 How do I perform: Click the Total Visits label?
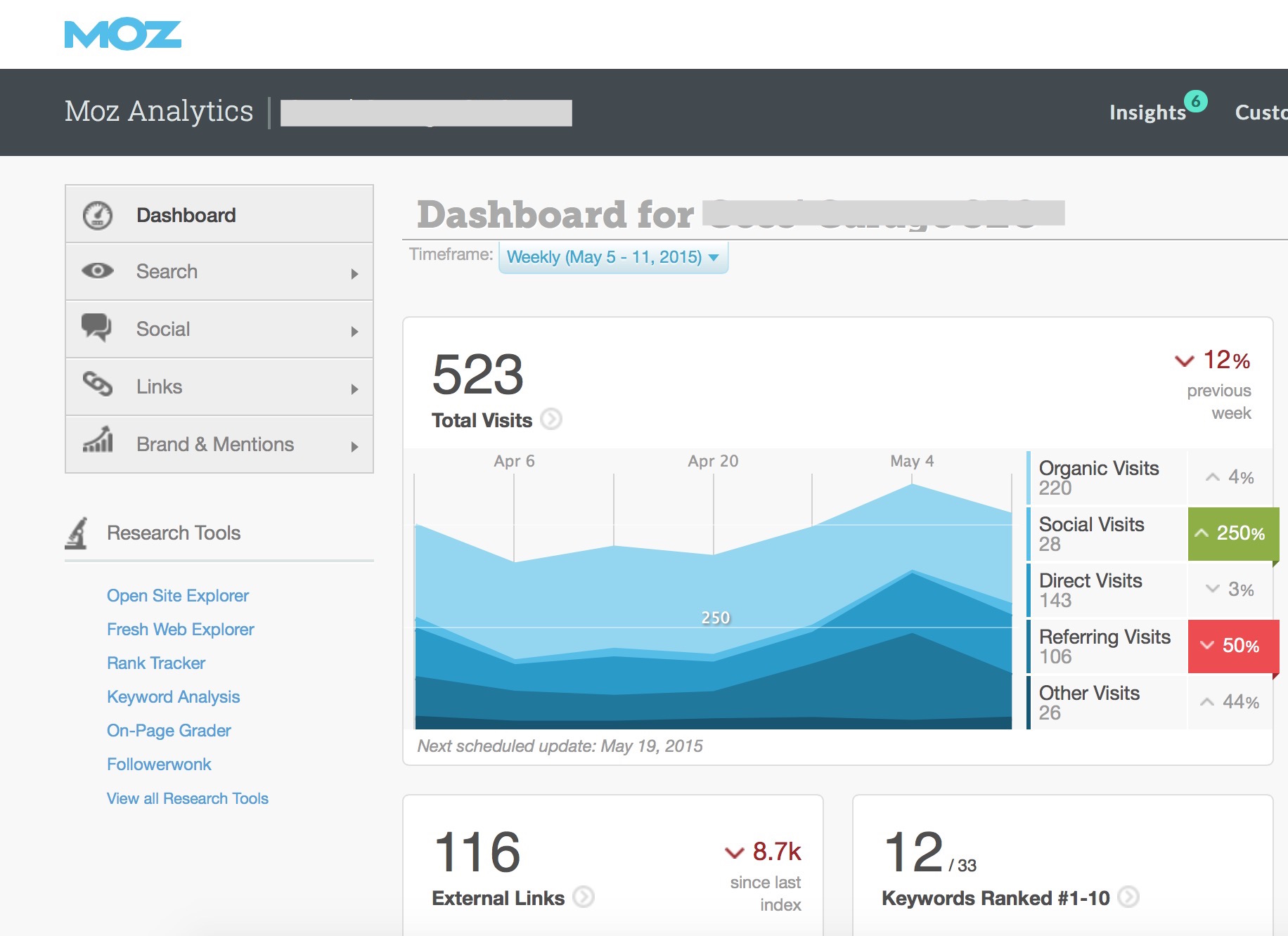(482, 420)
